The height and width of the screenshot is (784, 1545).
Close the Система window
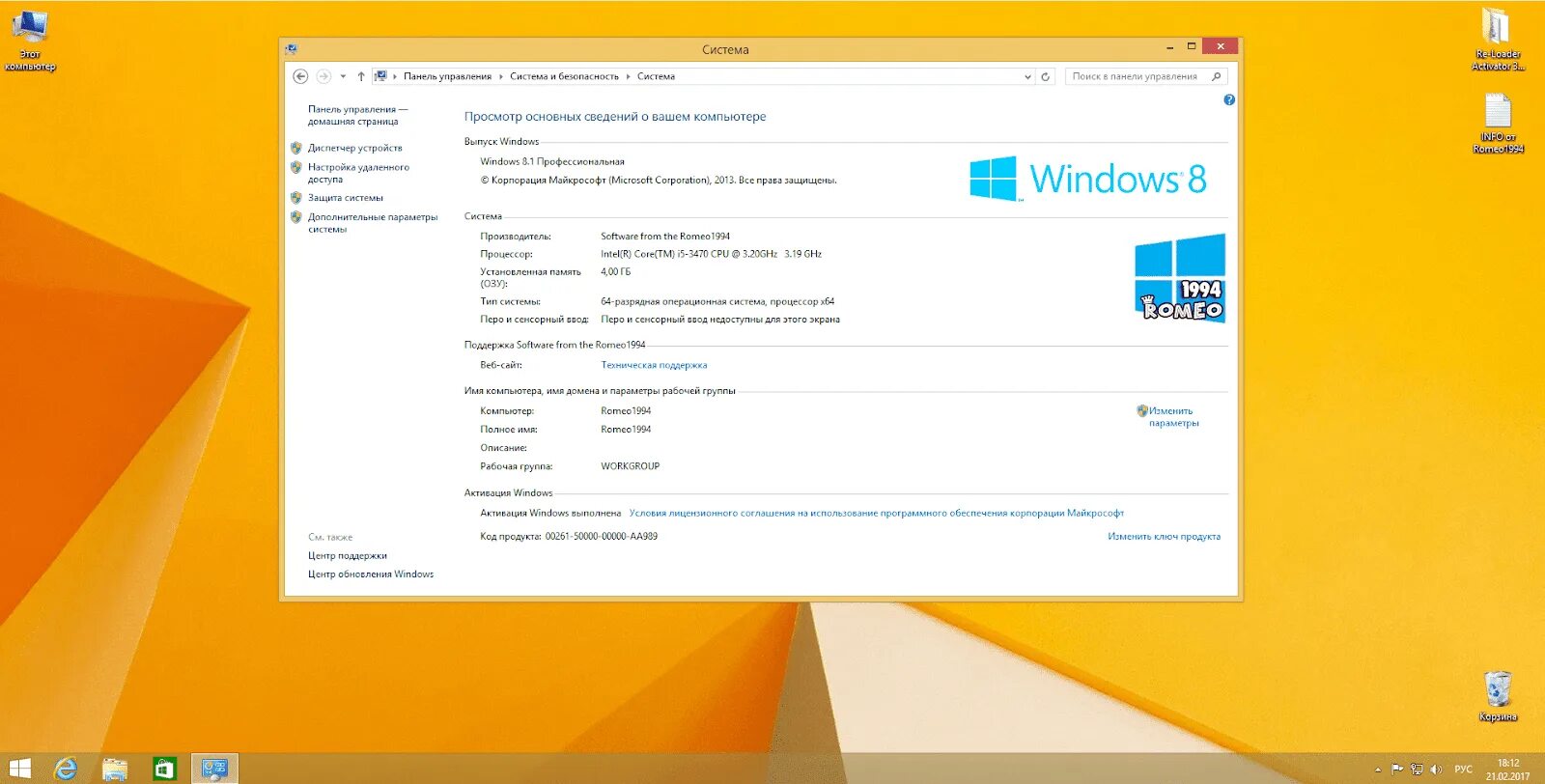[1221, 46]
